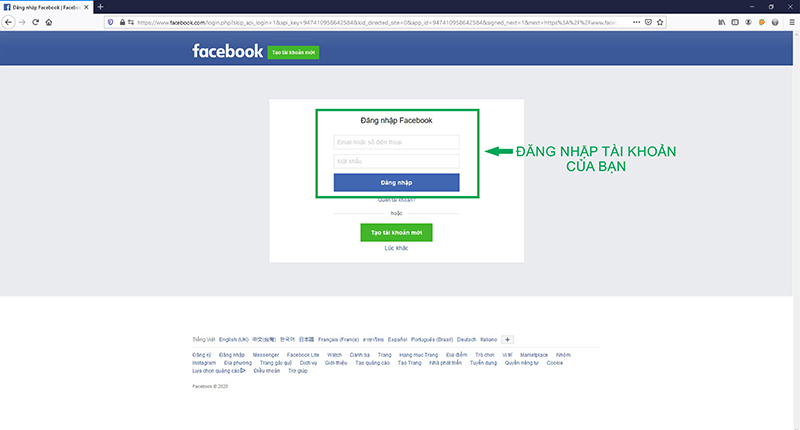Click the Quên tài khoản link
This screenshot has height=430, width=800.
(x=396, y=200)
